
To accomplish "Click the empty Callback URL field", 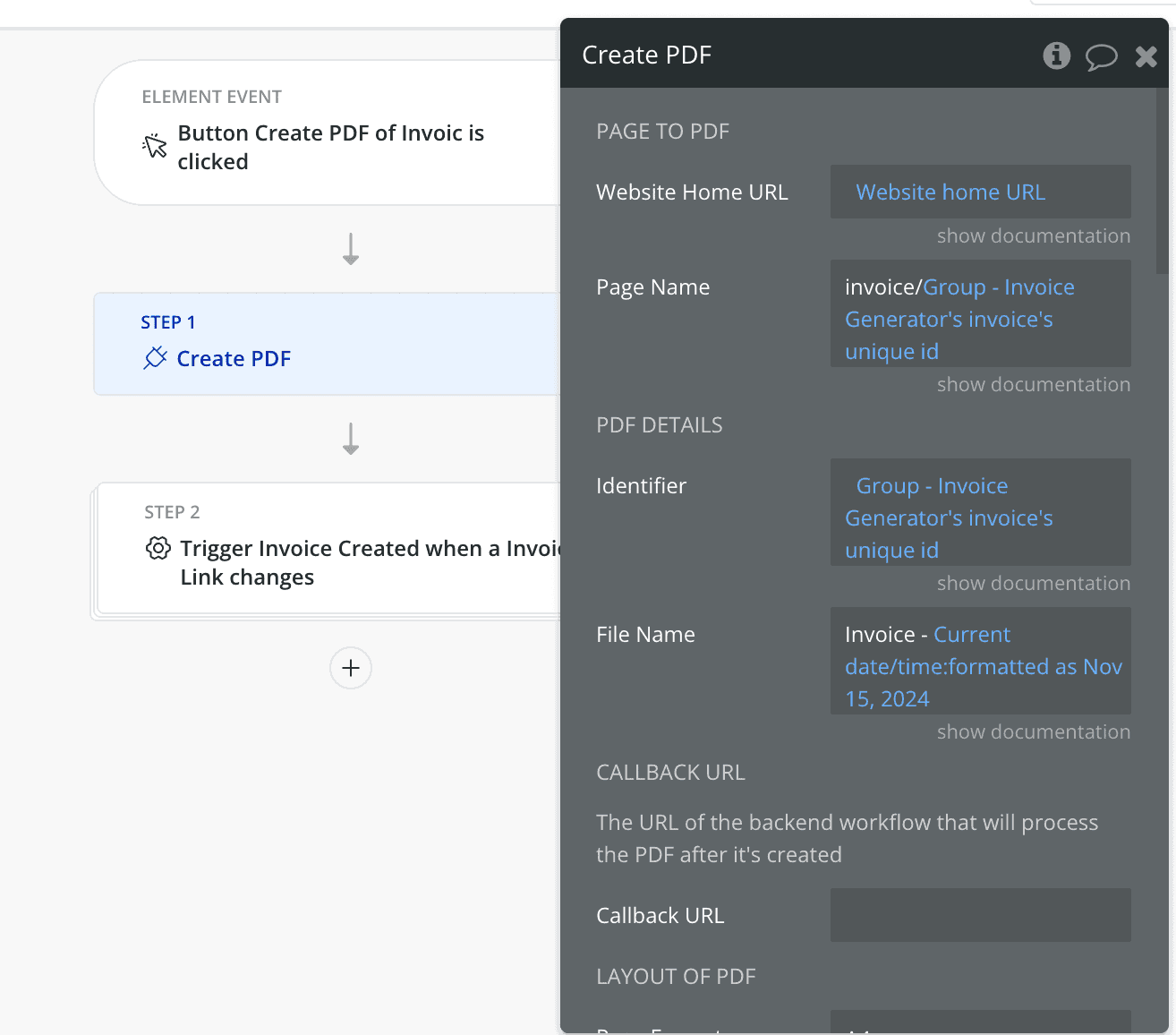I will tap(980, 915).
